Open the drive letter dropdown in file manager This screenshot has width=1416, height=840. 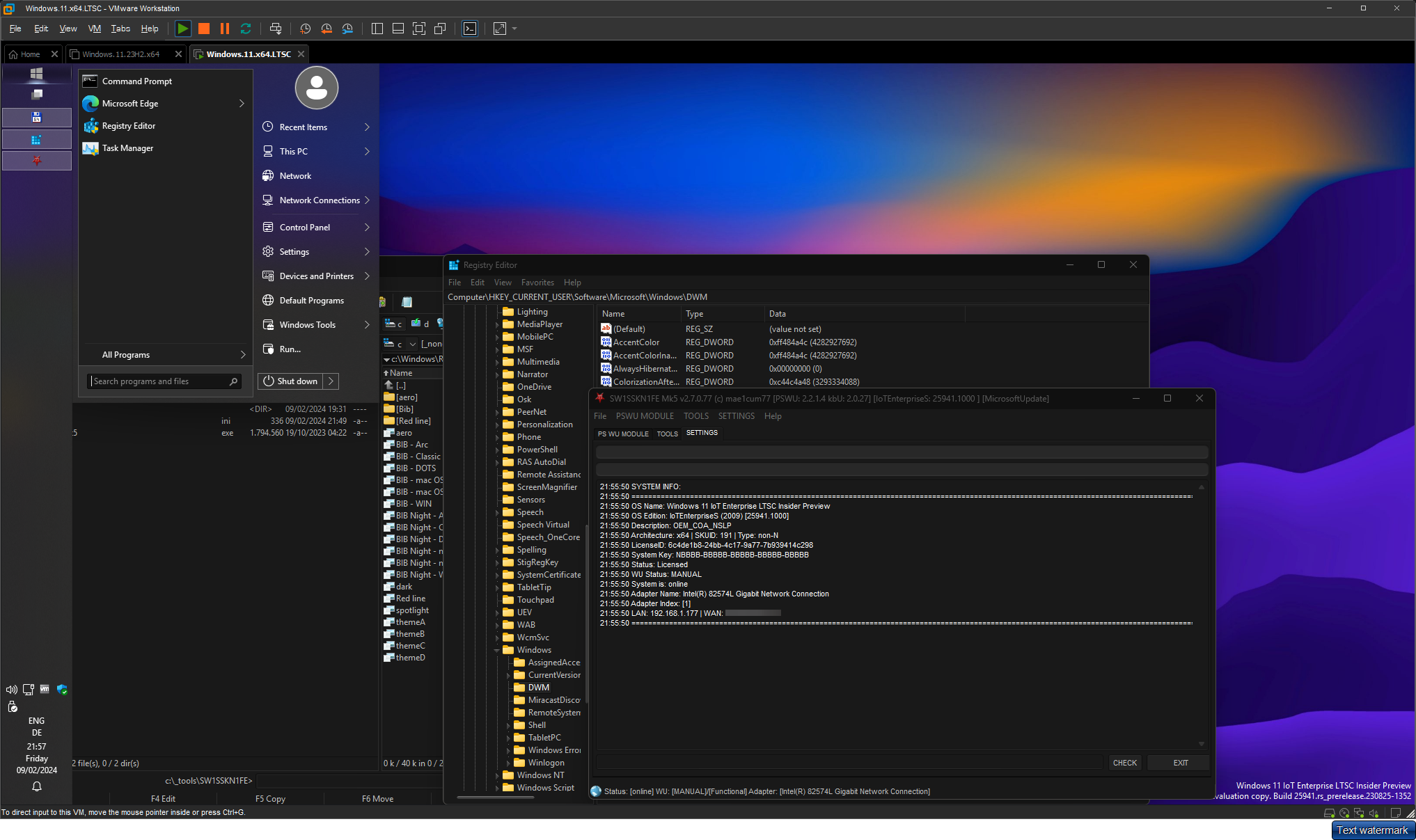pos(412,344)
